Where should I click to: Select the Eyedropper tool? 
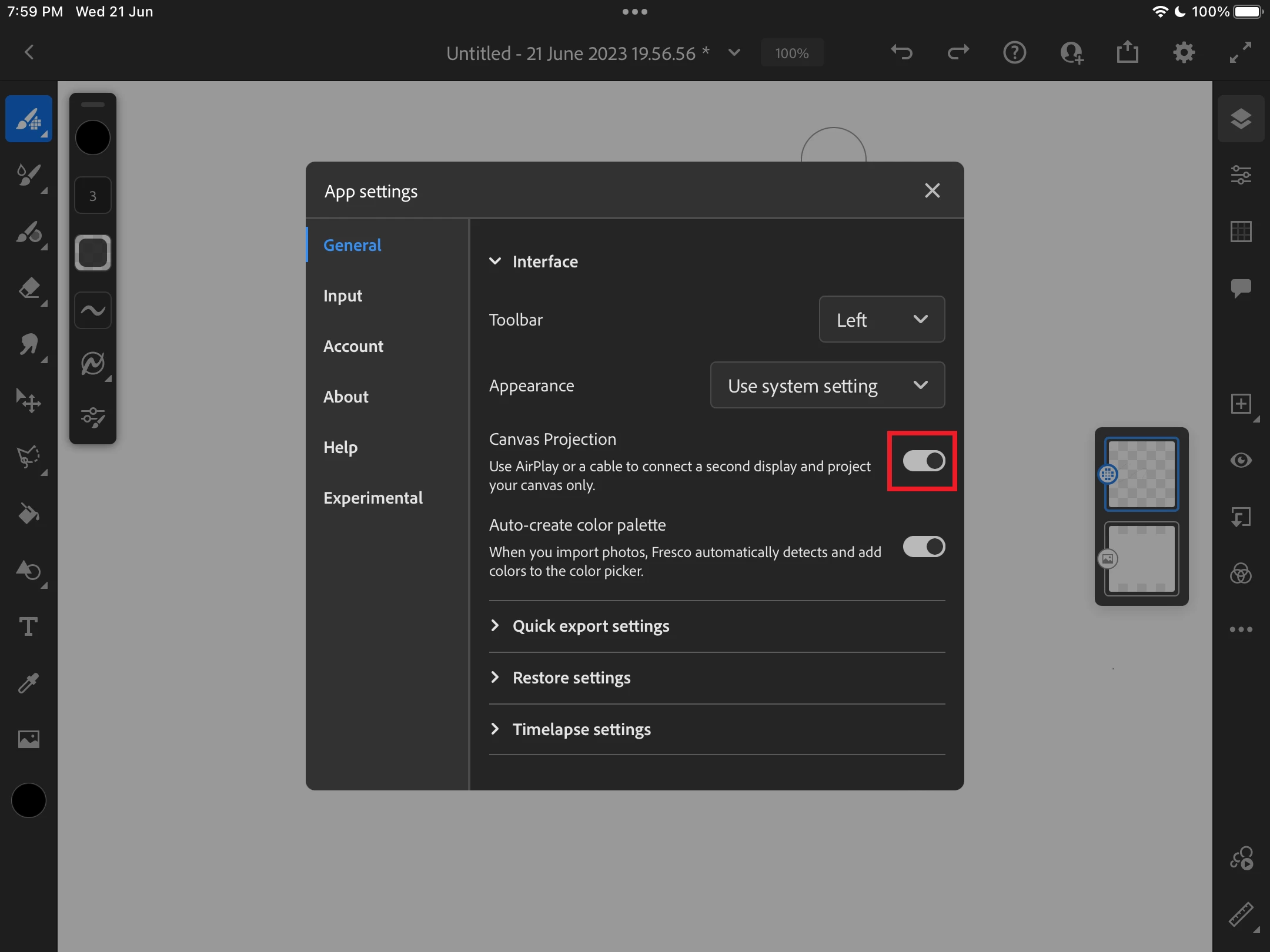coord(28,683)
